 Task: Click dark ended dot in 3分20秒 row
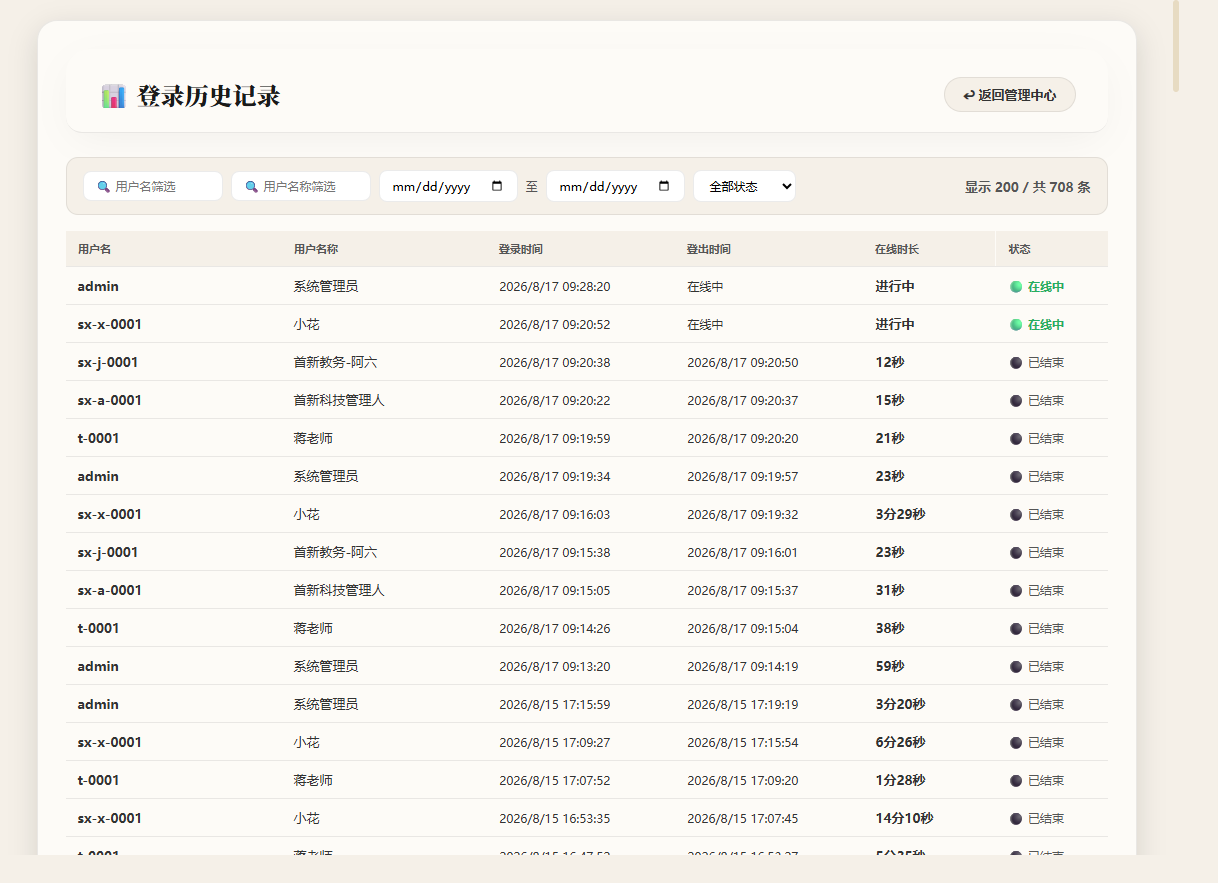point(1016,705)
